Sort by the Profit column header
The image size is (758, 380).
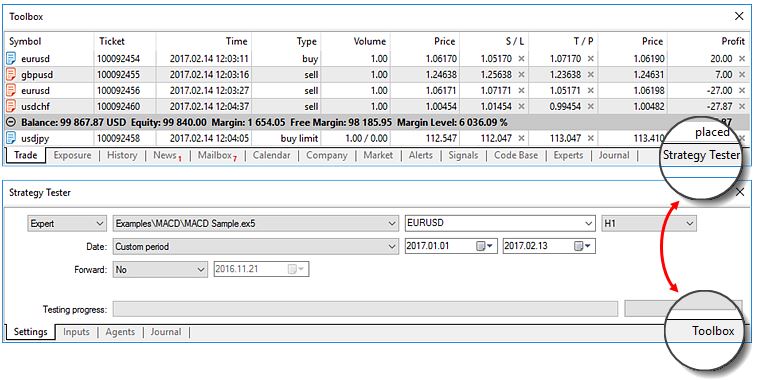pyautogui.click(x=709, y=42)
